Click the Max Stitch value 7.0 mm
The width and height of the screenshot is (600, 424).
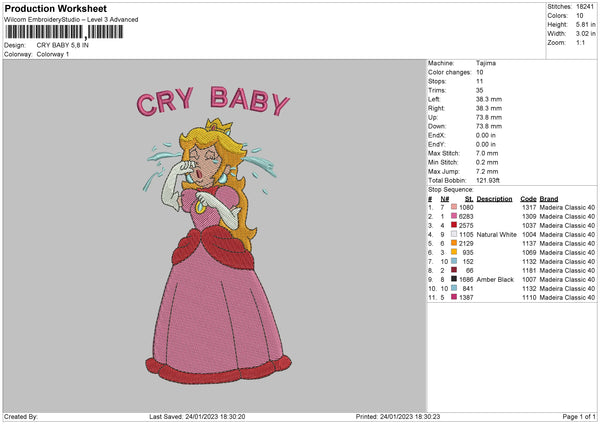coord(487,153)
